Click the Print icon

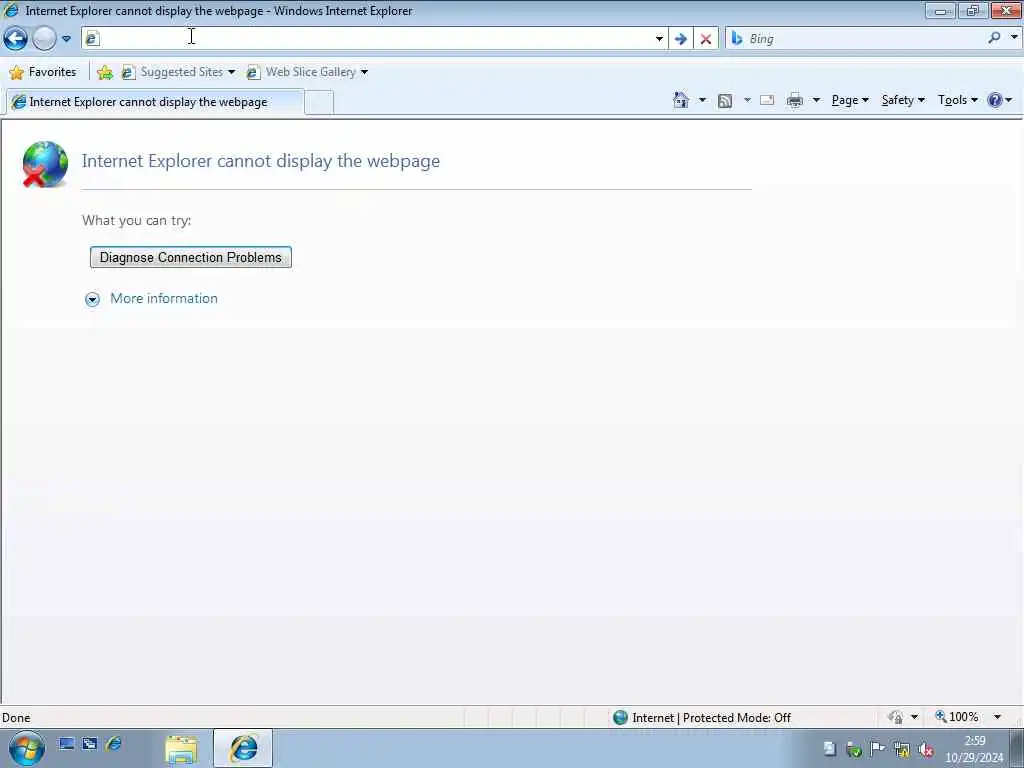tap(795, 100)
